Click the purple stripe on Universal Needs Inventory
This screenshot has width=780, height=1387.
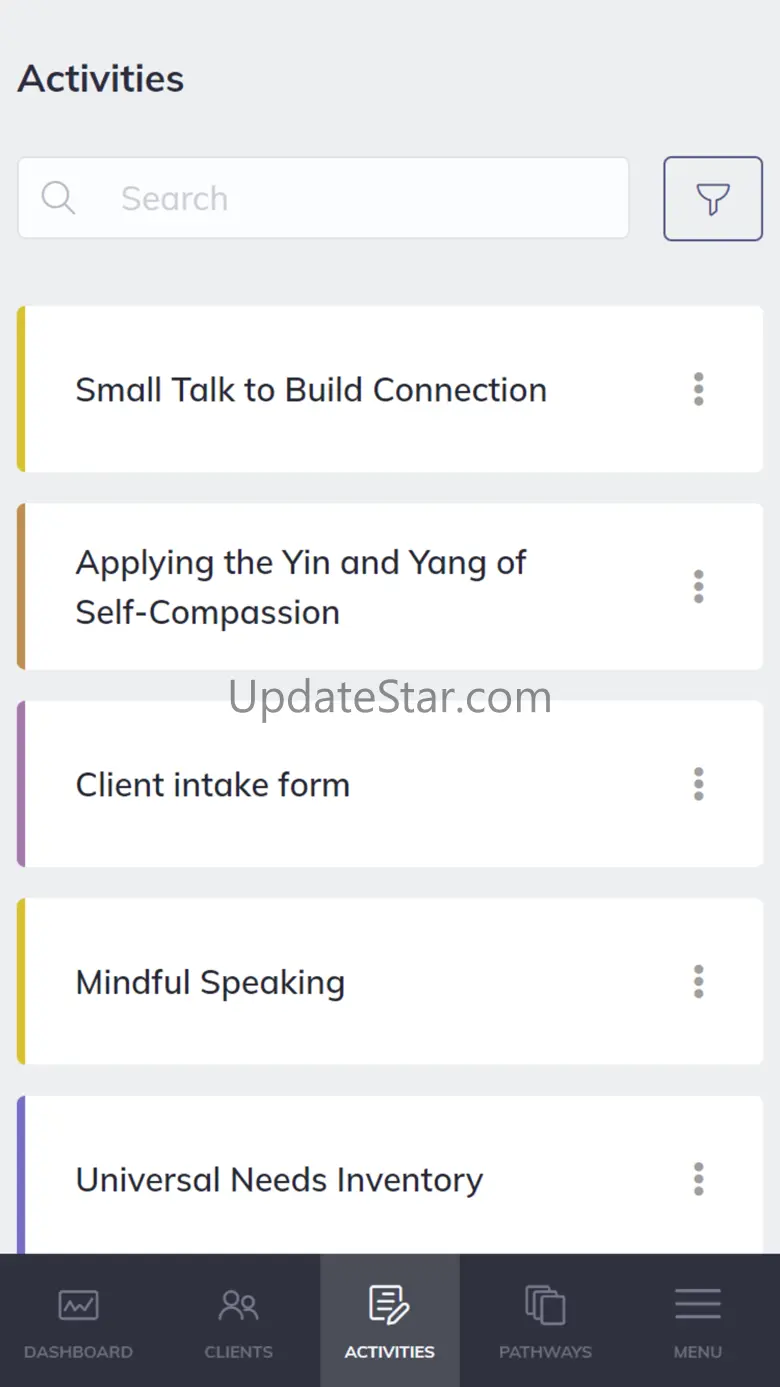pyautogui.click(x=21, y=1175)
